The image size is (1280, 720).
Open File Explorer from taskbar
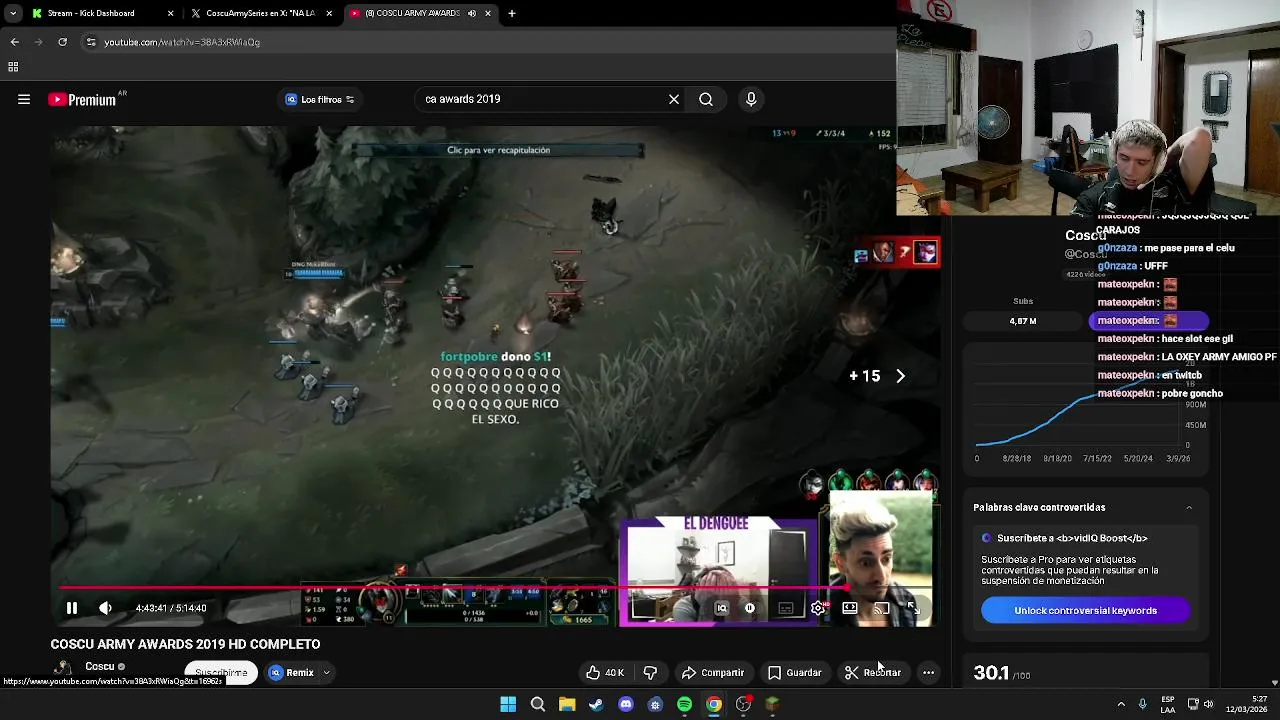pyautogui.click(x=567, y=704)
